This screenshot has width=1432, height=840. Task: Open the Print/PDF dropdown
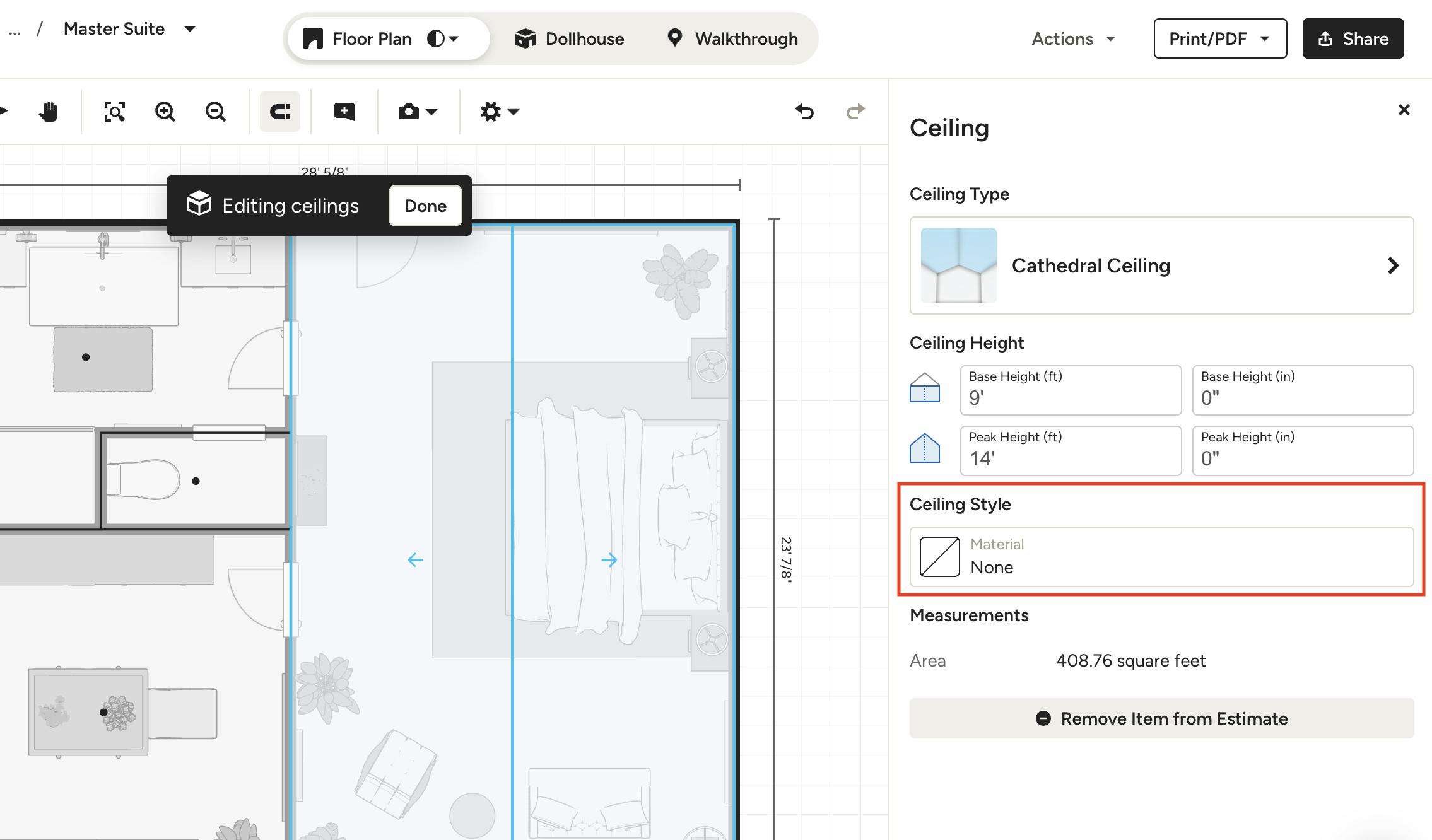pyautogui.click(x=1220, y=38)
